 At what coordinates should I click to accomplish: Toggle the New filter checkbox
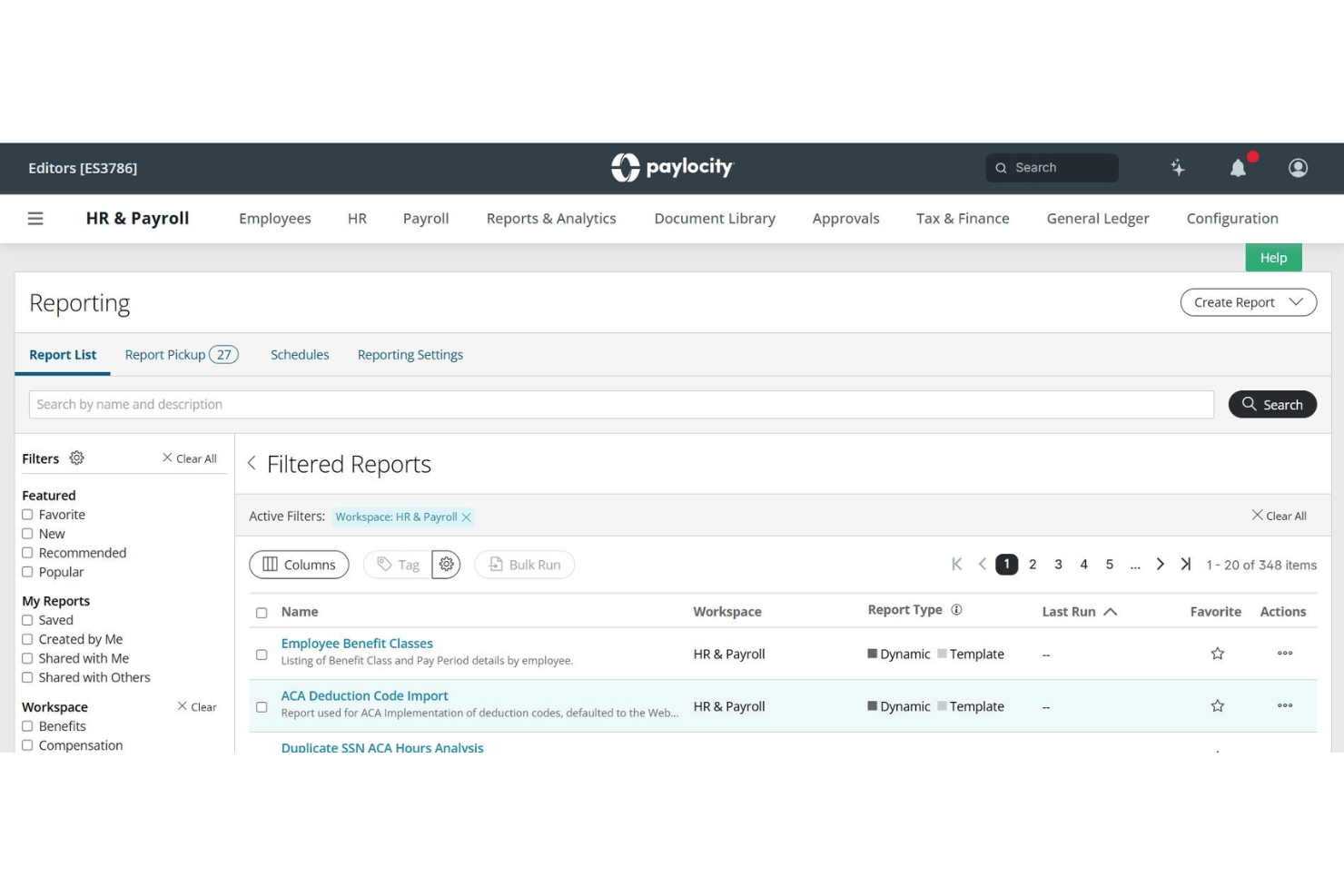click(27, 534)
